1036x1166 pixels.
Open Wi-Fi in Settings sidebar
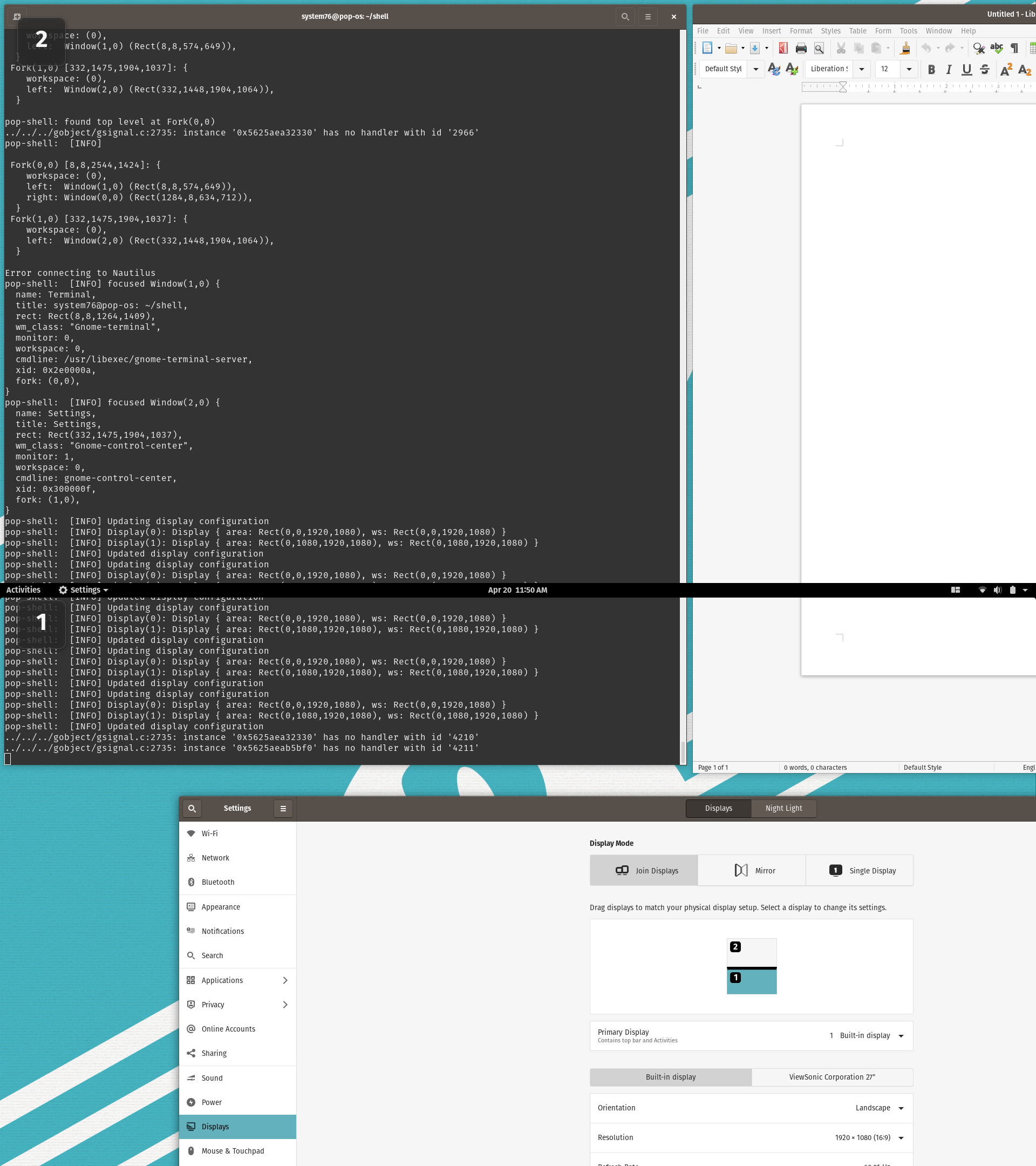click(238, 833)
